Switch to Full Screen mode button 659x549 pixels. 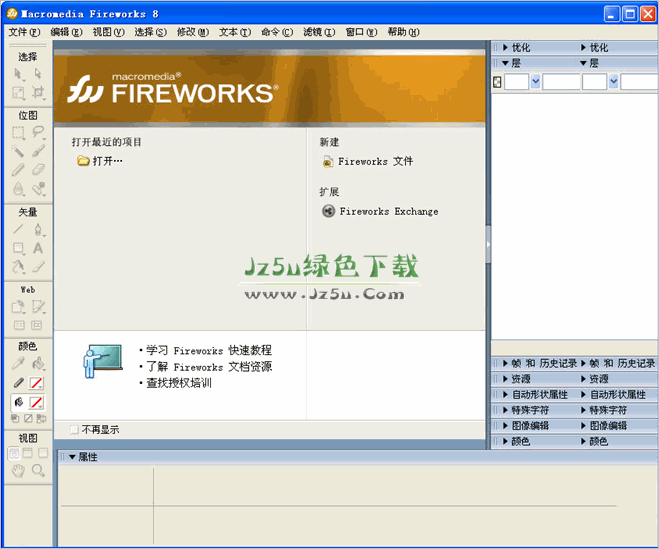(43, 453)
